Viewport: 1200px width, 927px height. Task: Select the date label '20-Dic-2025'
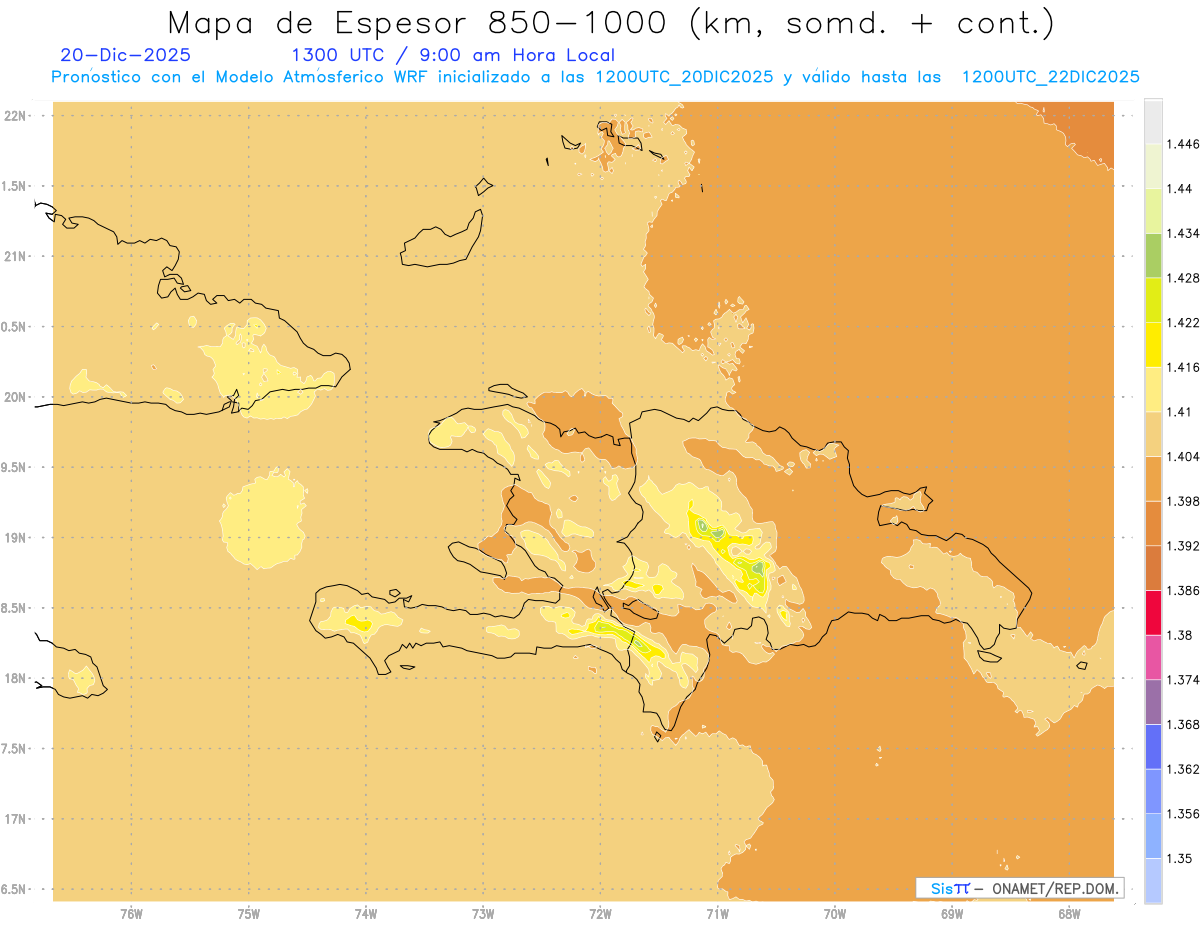126,56
